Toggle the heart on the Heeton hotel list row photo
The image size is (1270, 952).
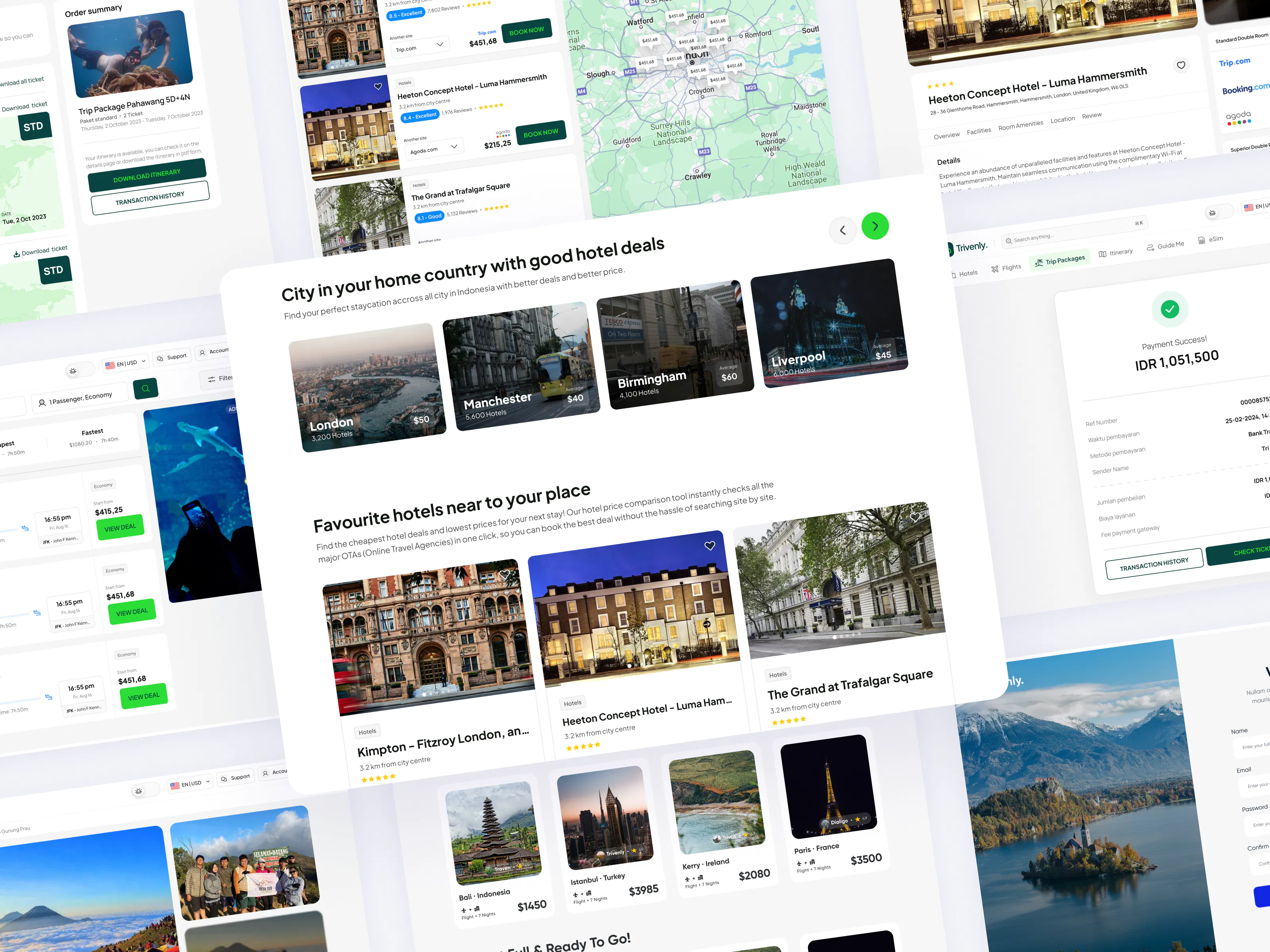(378, 86)
